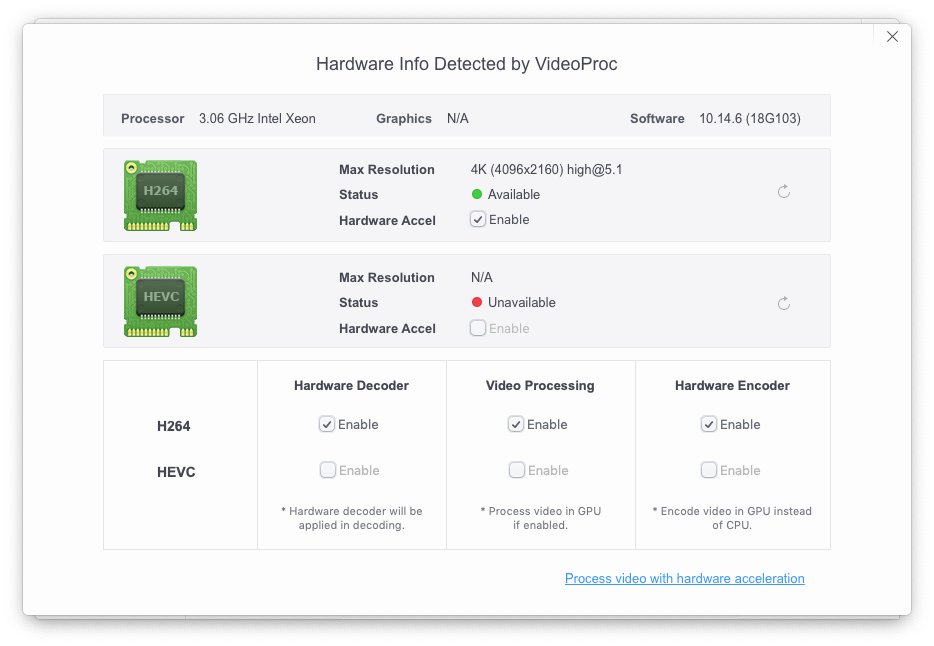
Task: Click the H264 Max Resolution label
Action: click(387, 170)
